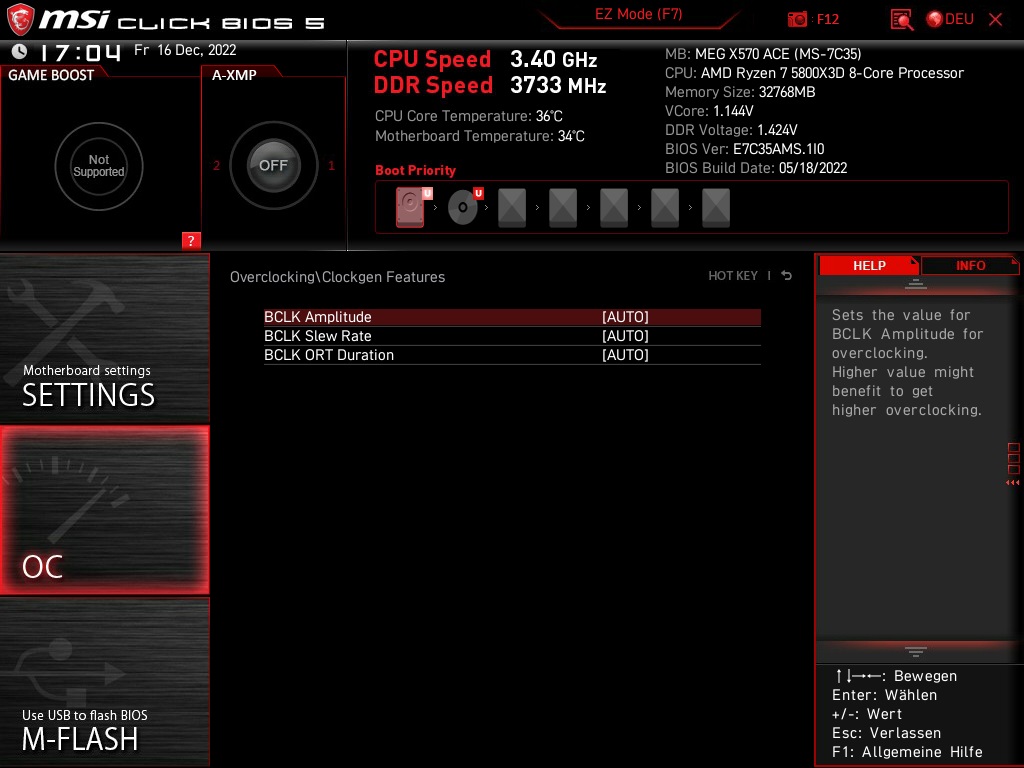Click the CPU AMD Ryzen 7 5800X3D line

(814, 73)
